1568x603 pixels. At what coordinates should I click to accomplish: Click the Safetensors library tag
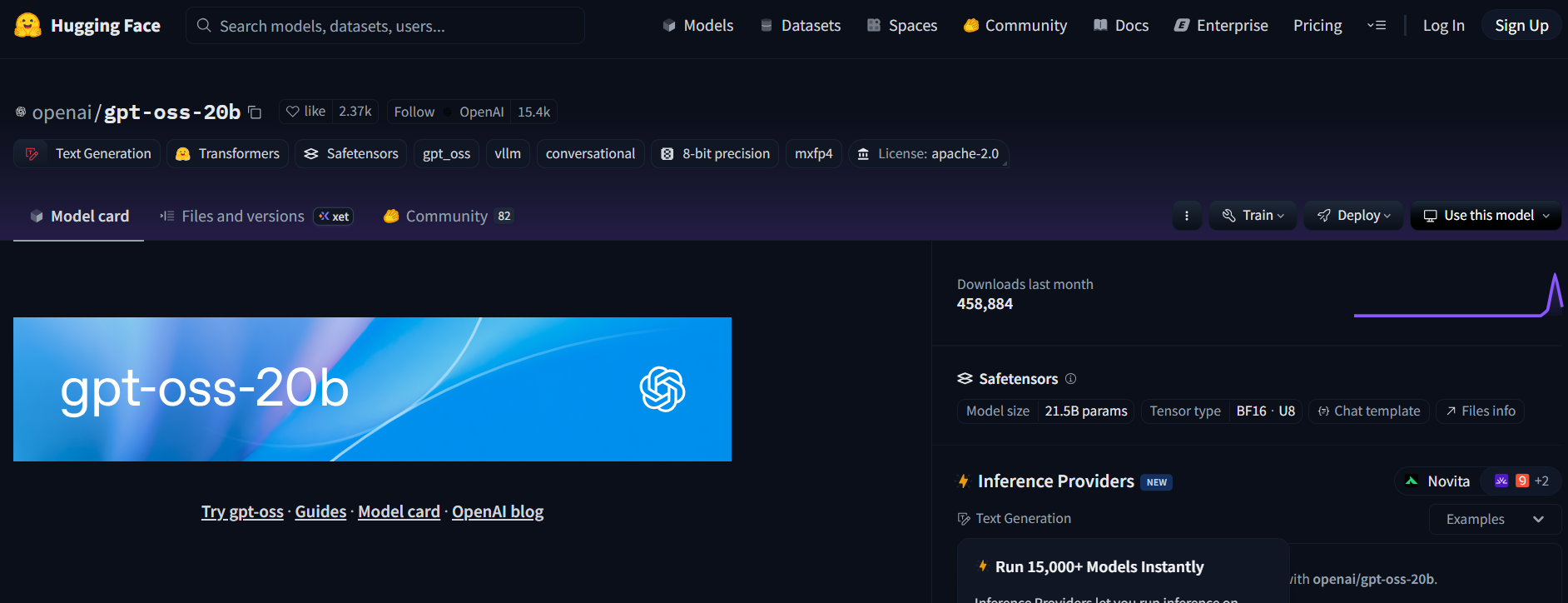click(350, 154)
